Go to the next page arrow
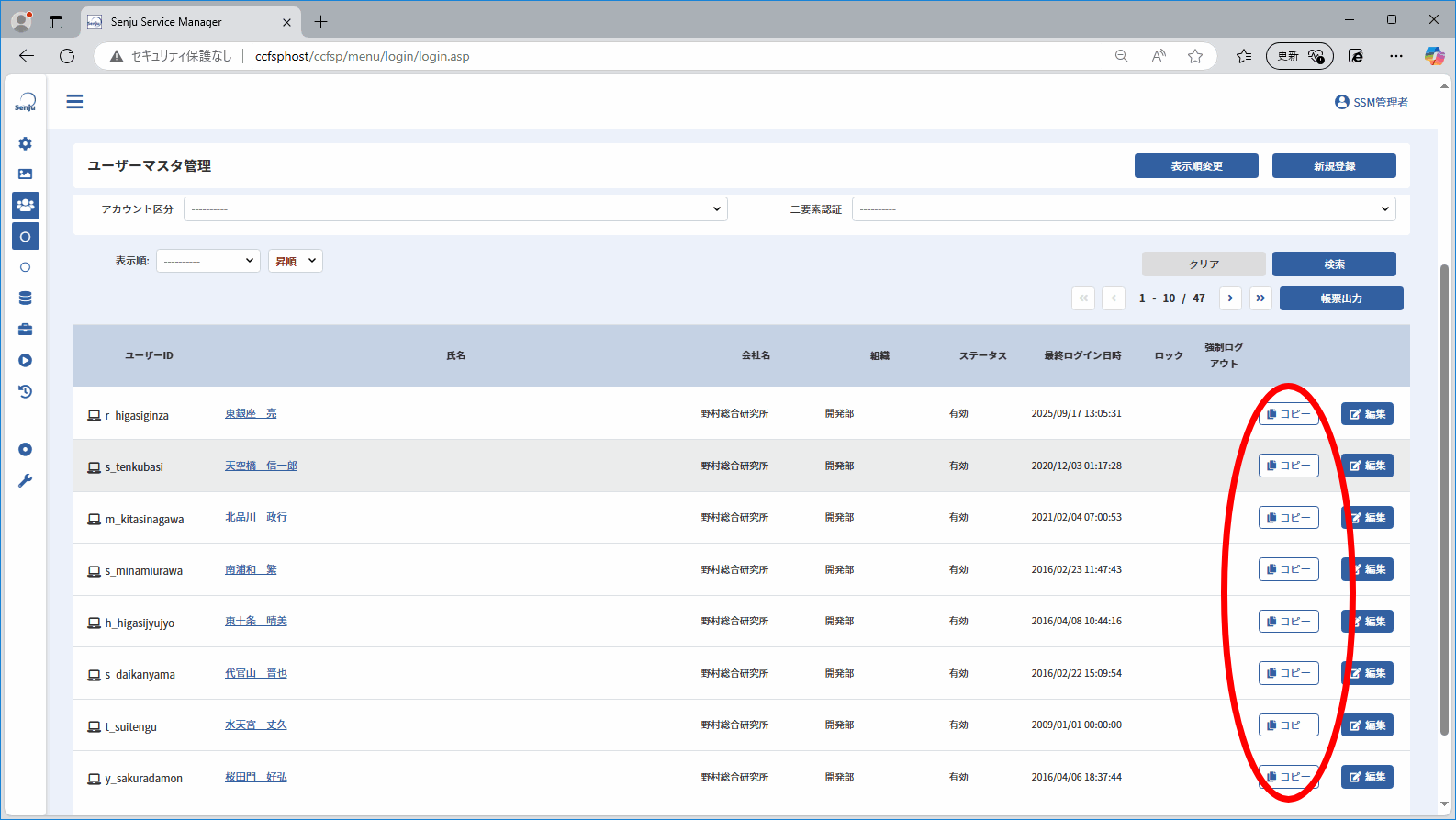The height and width of the screenshot is (820, 1456). tap(1230, 298)
